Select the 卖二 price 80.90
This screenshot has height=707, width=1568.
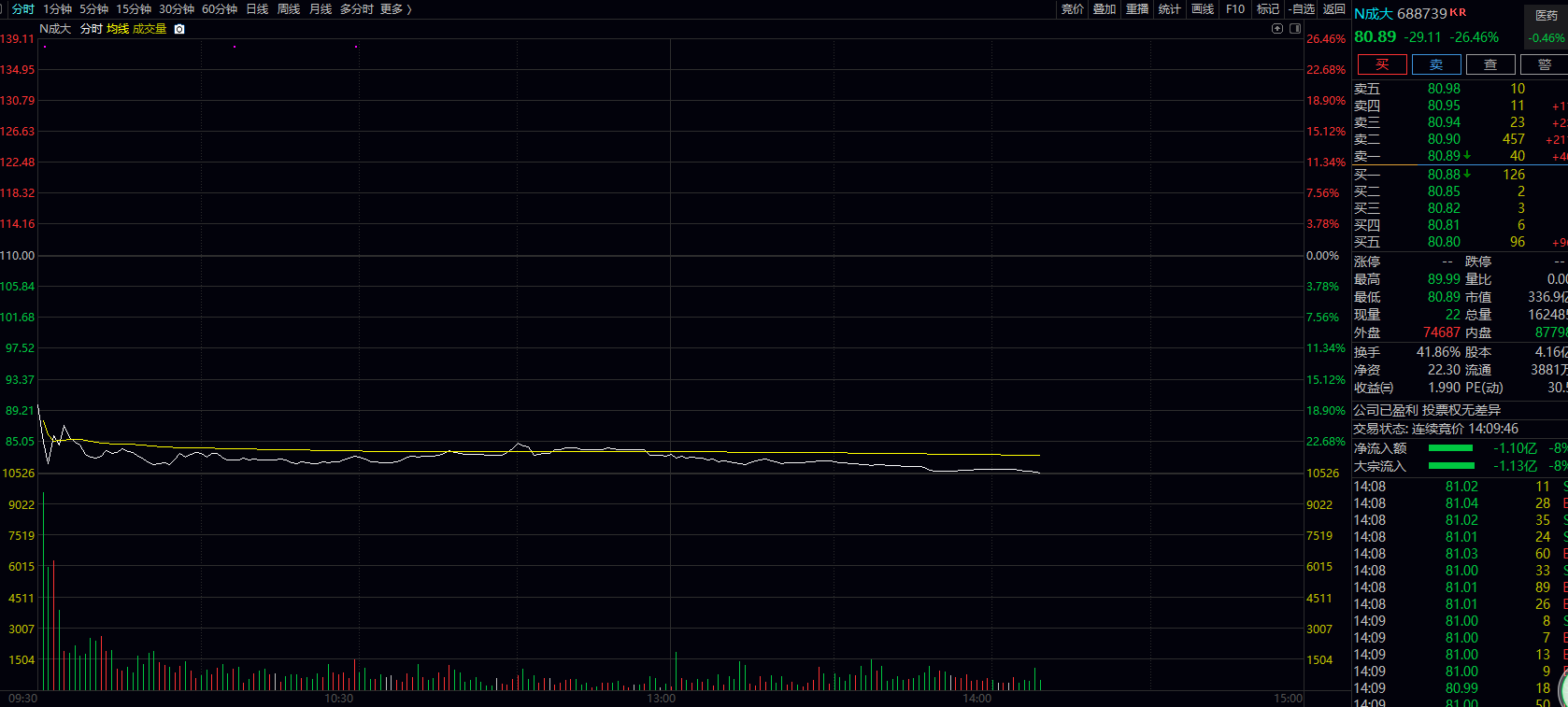1444,139
